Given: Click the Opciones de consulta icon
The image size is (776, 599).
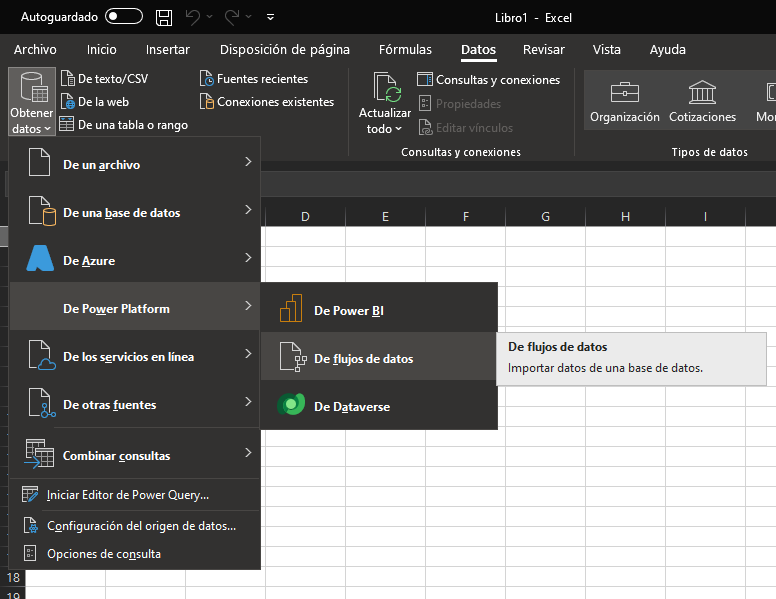Looking at the screenshot, I should pos(30,553).
